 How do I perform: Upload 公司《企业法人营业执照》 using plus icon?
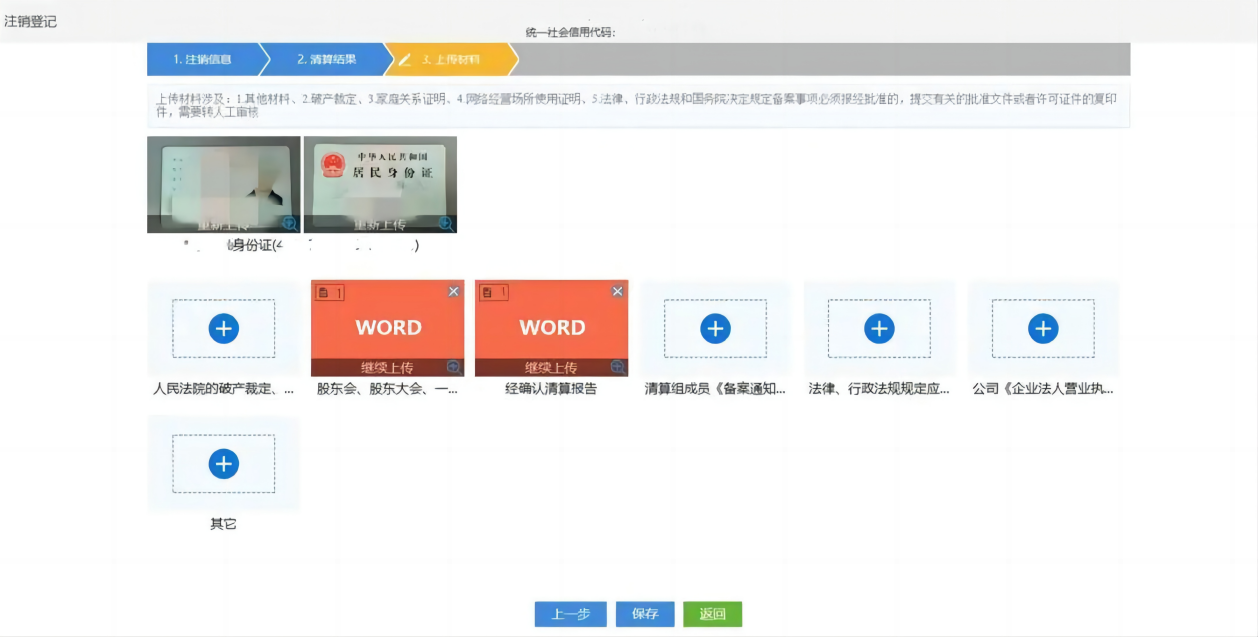coord(1042,328)
